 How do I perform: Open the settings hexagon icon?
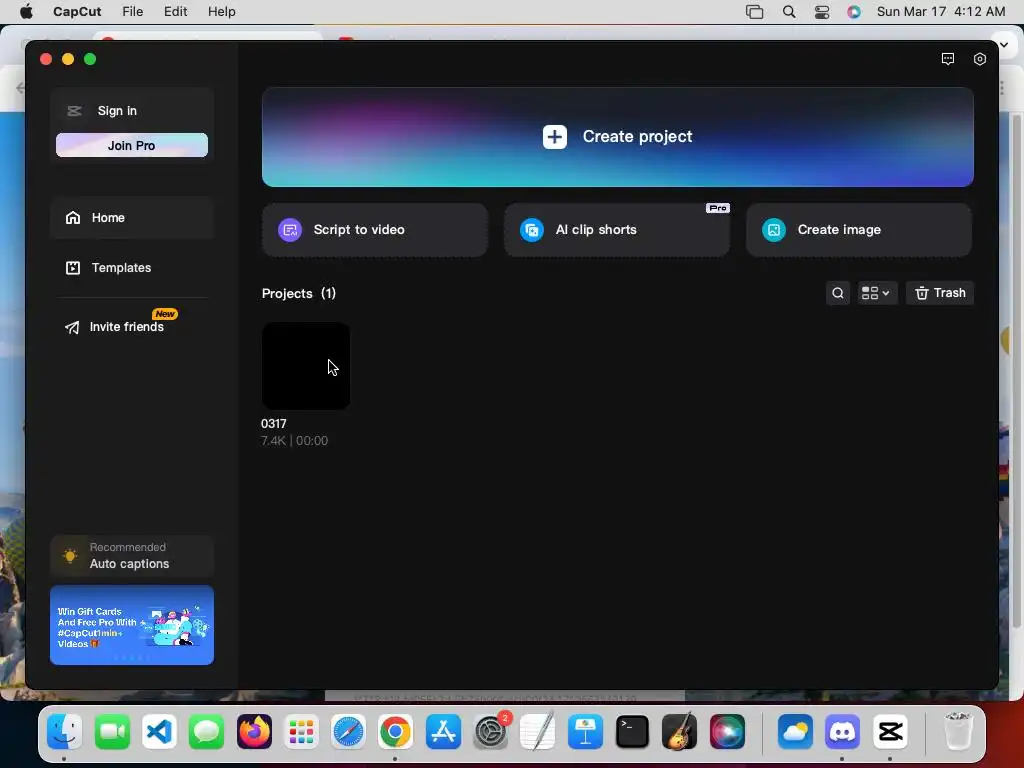[980, 59]
